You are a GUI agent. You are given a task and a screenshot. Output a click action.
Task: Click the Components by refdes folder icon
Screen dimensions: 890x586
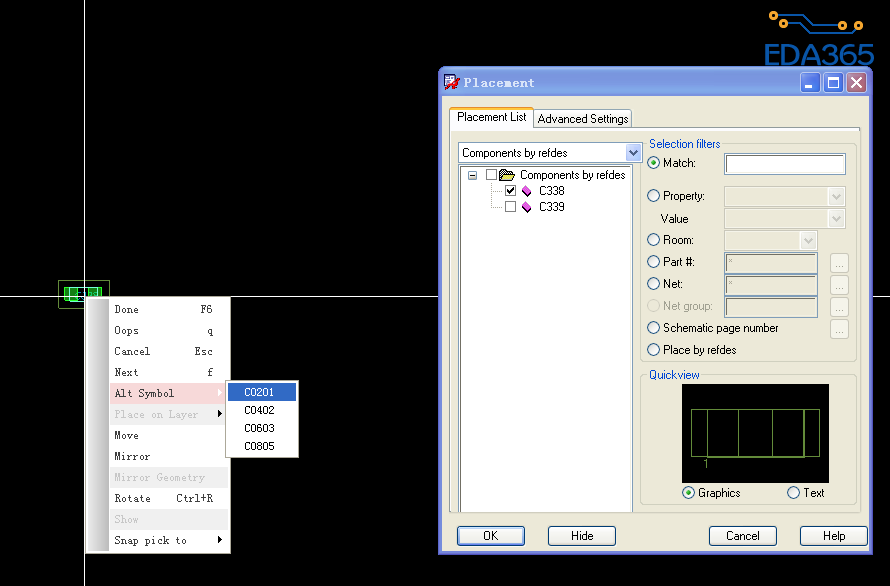[507, 175]
